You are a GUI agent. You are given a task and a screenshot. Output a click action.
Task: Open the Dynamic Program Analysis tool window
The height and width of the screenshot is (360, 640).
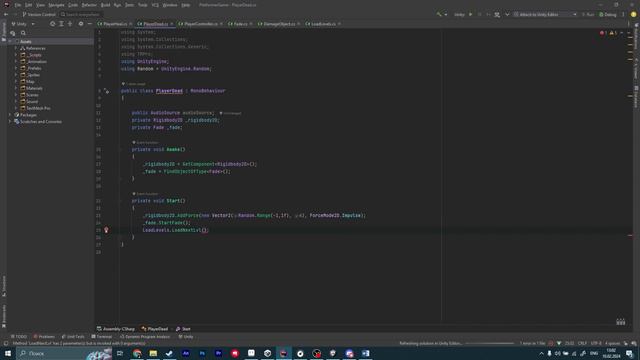(x=145, y=337)
